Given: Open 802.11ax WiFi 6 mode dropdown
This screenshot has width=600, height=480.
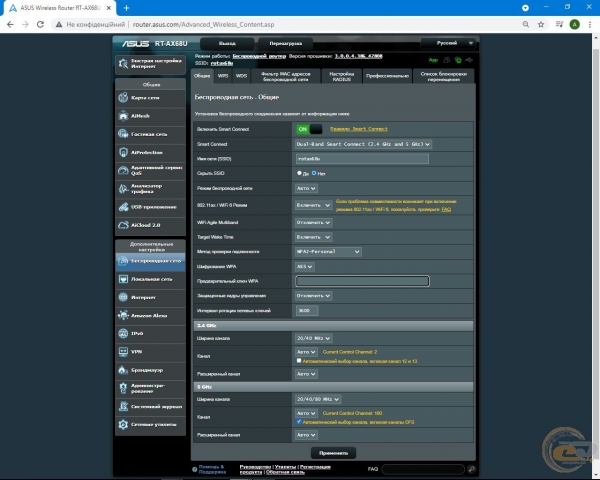Looking at the screenshot, I should tap(313, 205).
